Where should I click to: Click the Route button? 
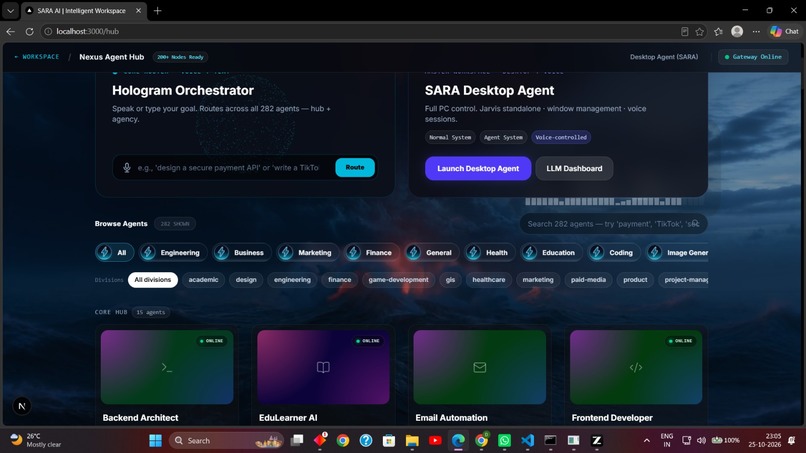tap(355, 168)
